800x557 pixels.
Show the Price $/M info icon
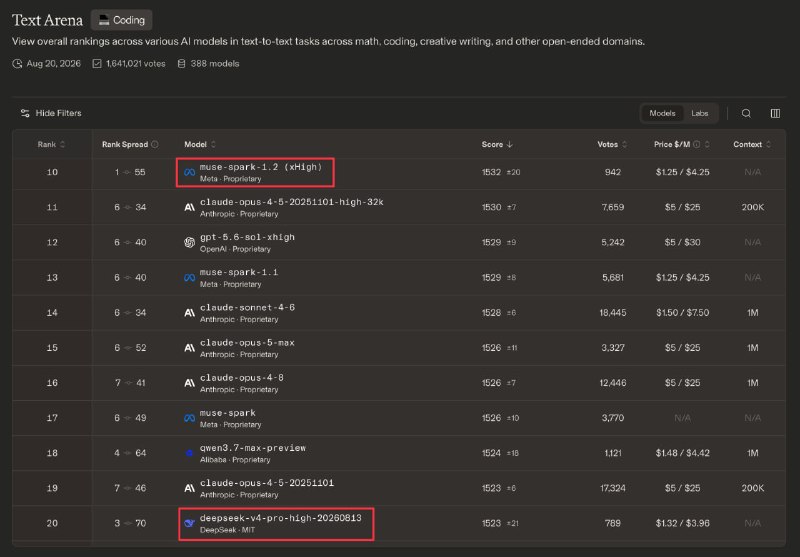(696, 144)
